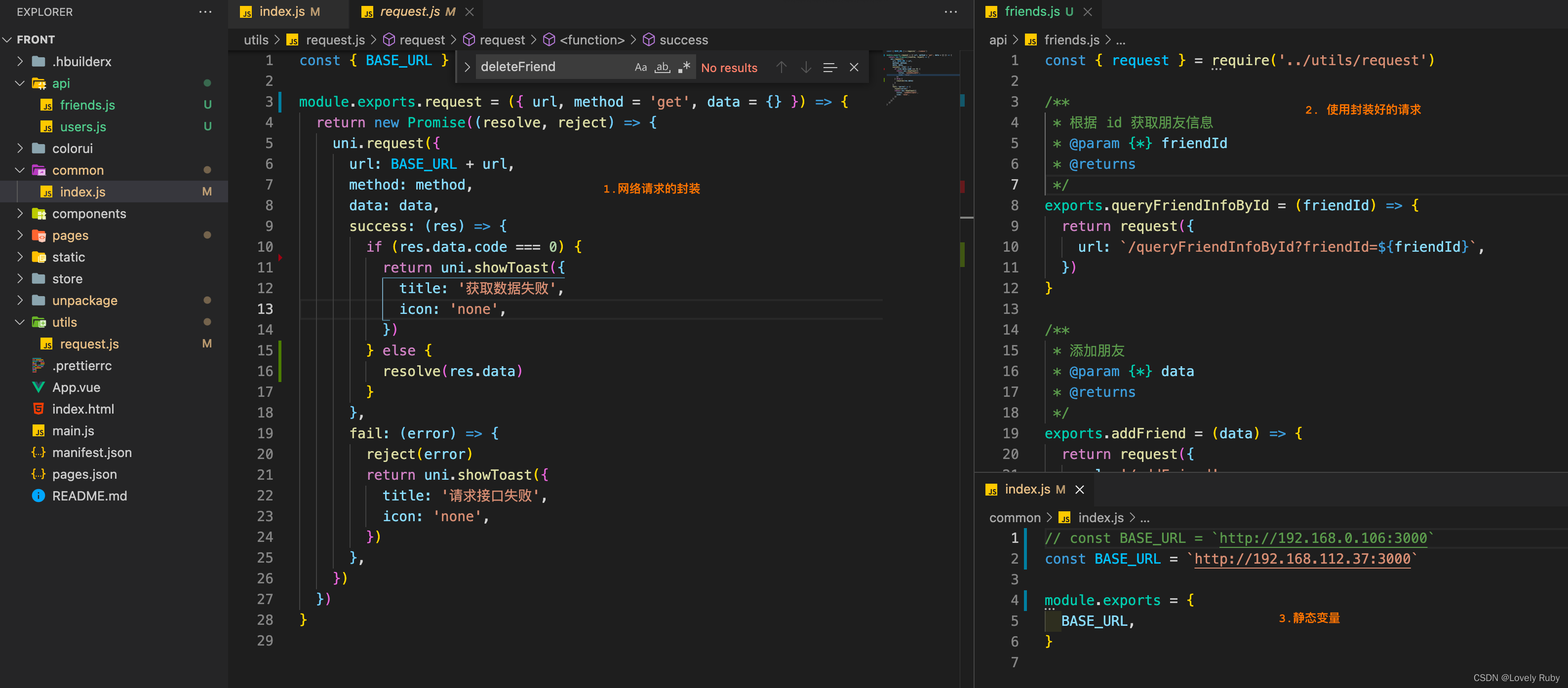
Task: Click the components folder icon
Action: [39, 214]
